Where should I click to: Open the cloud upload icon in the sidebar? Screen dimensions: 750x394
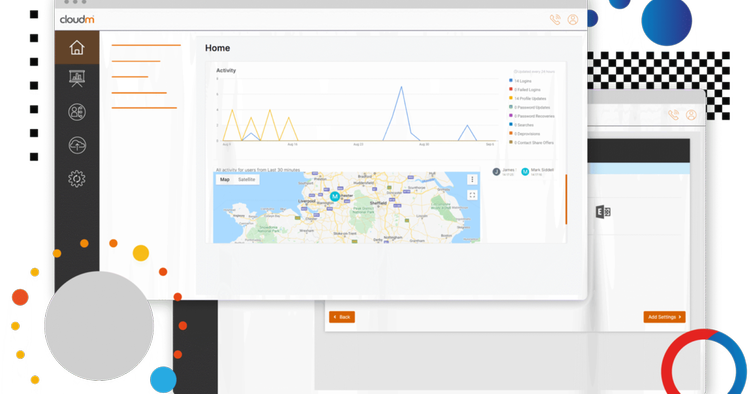coord(77,145)
